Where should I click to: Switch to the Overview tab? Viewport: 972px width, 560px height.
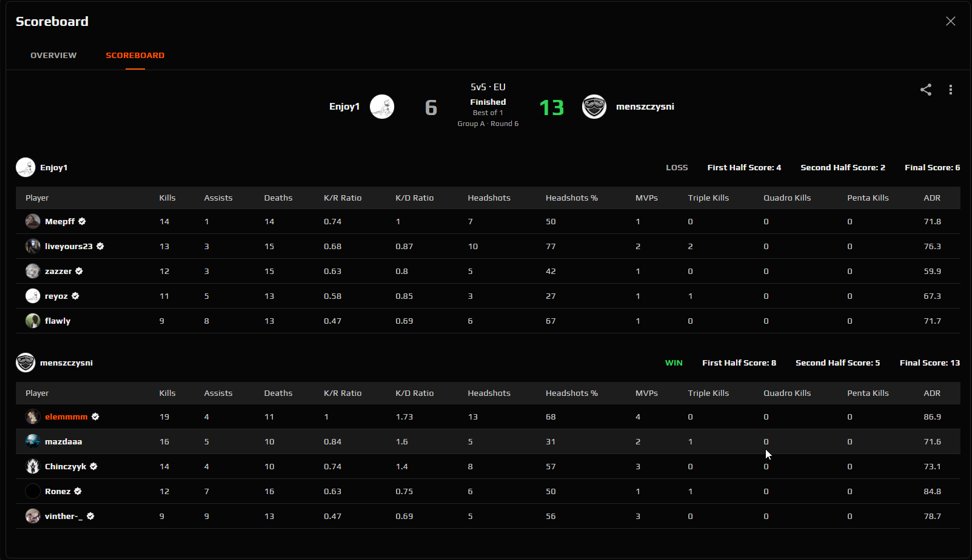53,55
